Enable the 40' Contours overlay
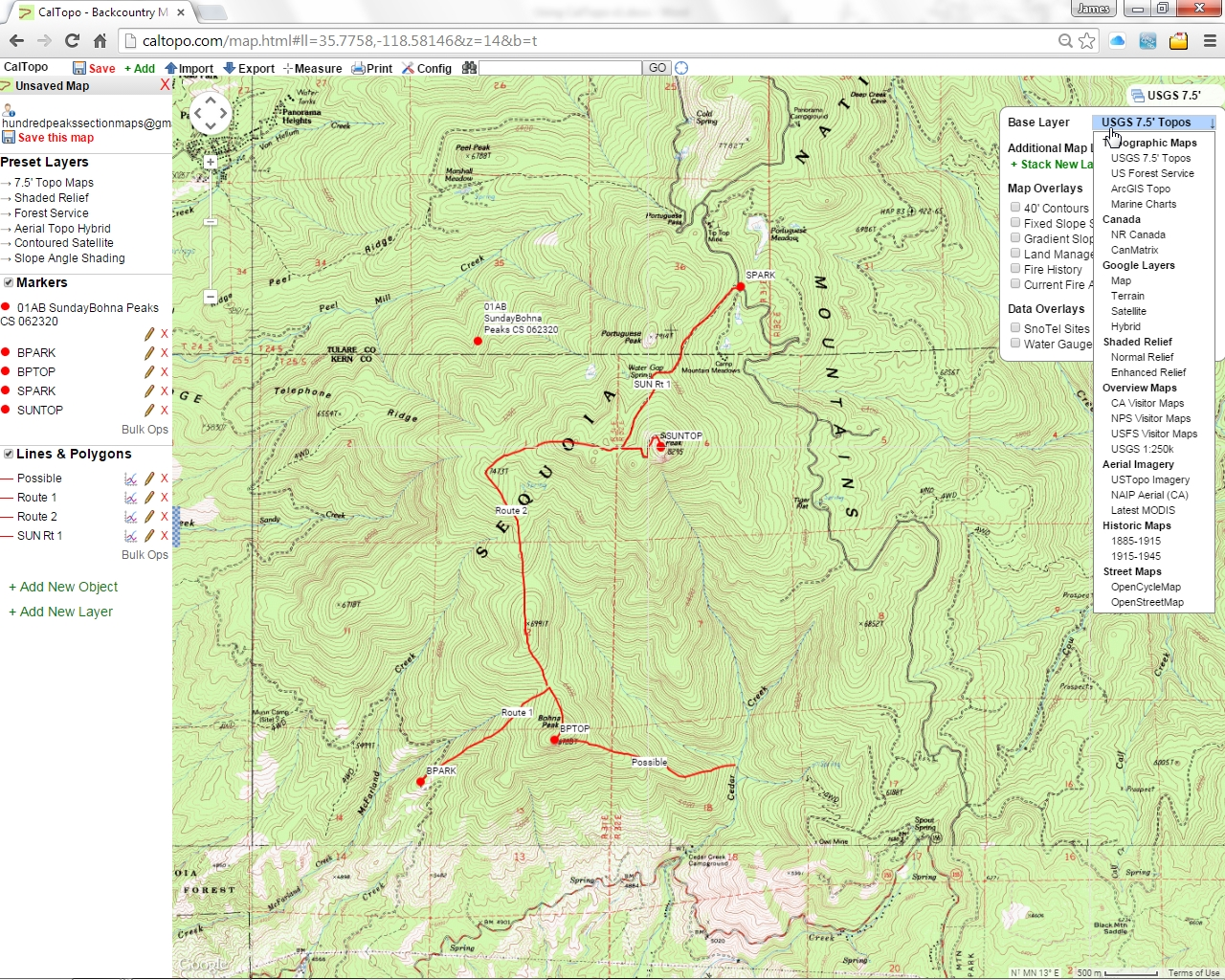The image size is (1225, 980). pos(1015,207)
